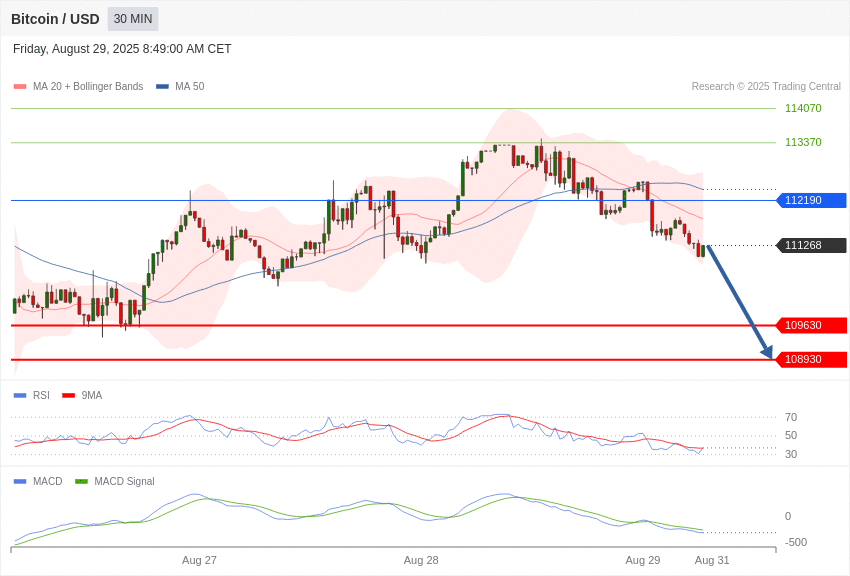This screenshot has width=850, height=576.
Task: Click the MACD -500 axis label
Action: (x=795, y=542)
